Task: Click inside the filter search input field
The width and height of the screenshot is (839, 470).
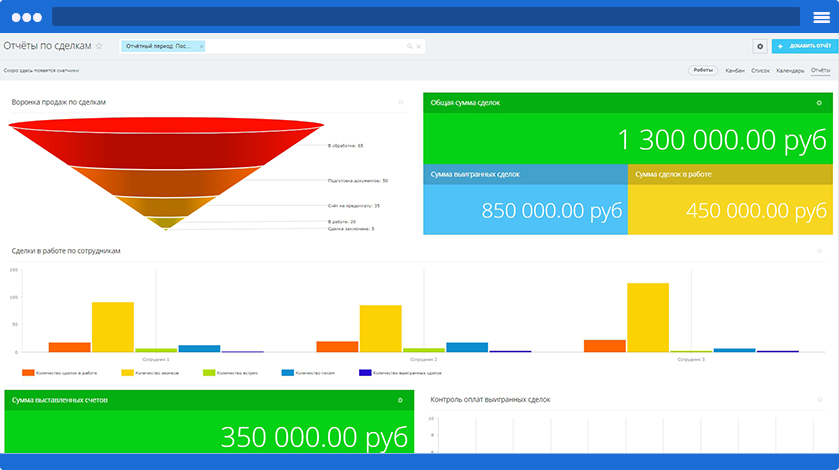Action: [x=300, y=46]
